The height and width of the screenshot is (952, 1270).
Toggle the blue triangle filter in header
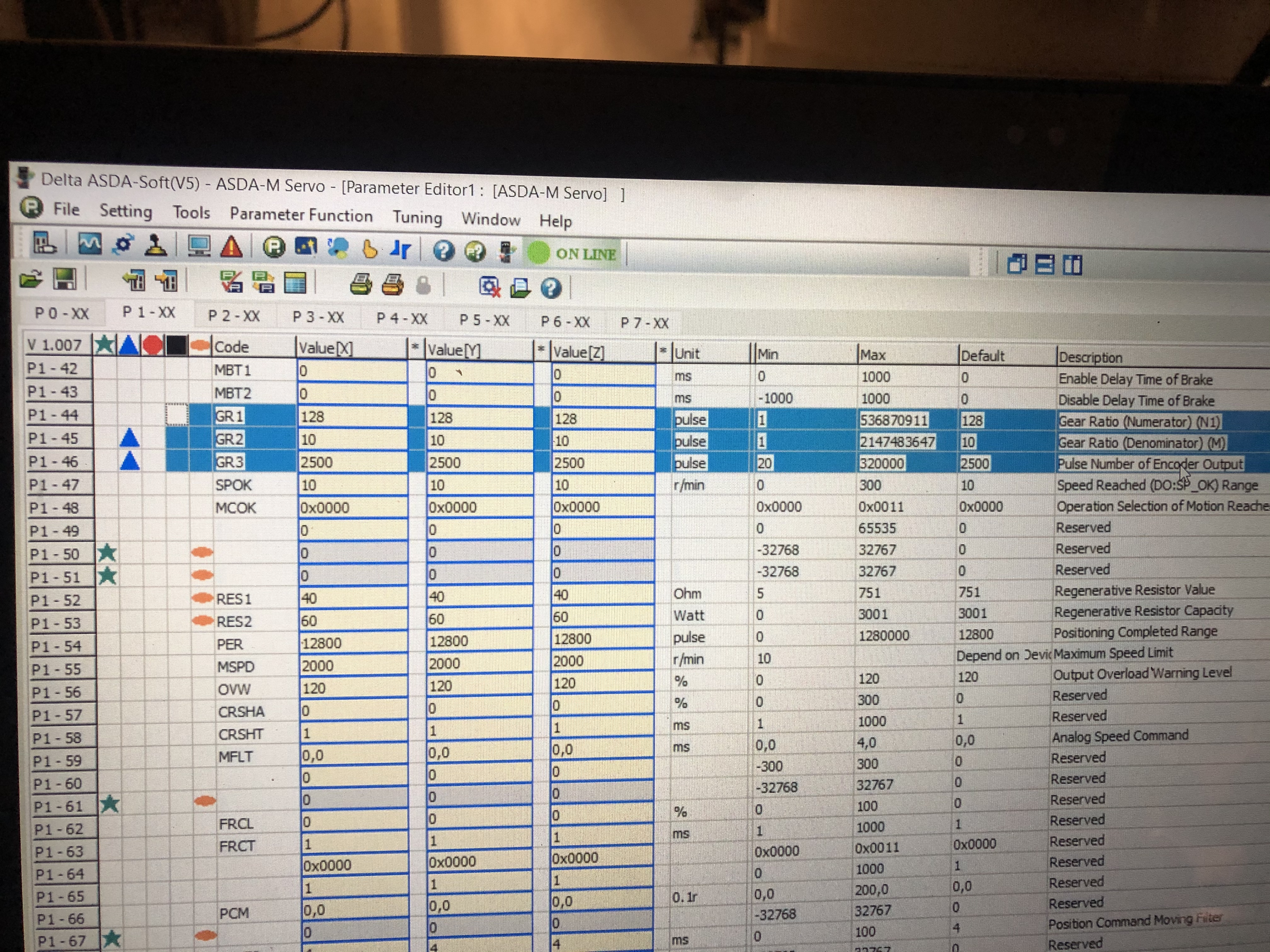pyautogui.click(x=129, y=345)
